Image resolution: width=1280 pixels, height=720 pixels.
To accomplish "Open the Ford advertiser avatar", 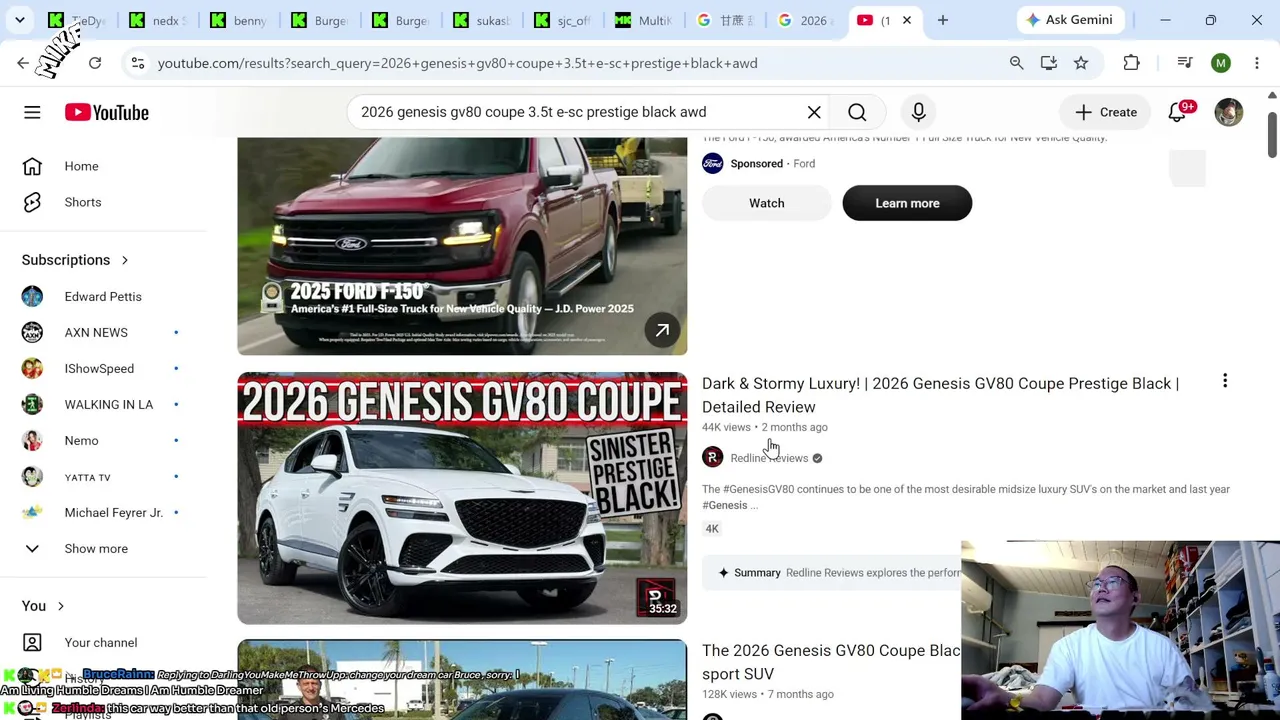I will [712, 163].
